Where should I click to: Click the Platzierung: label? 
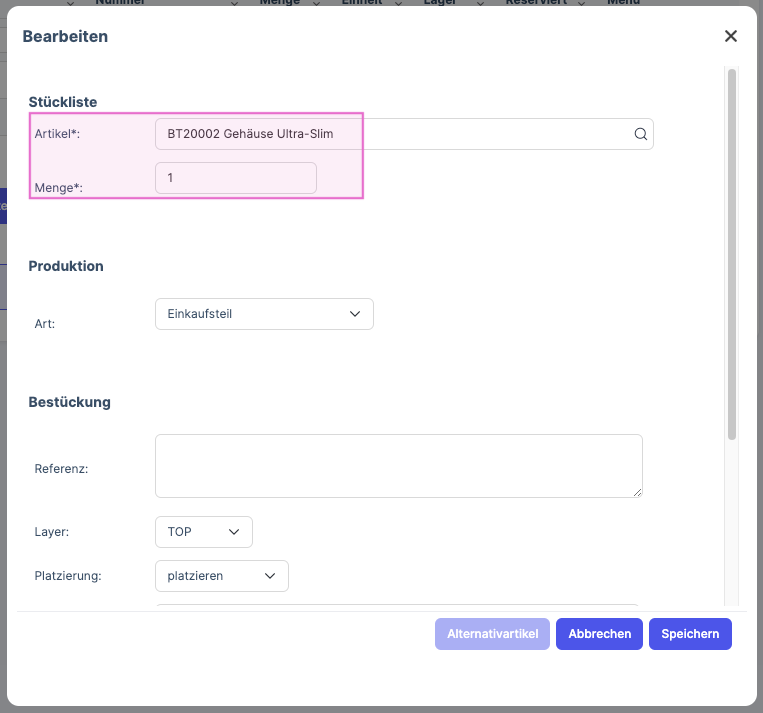point(69,576)
